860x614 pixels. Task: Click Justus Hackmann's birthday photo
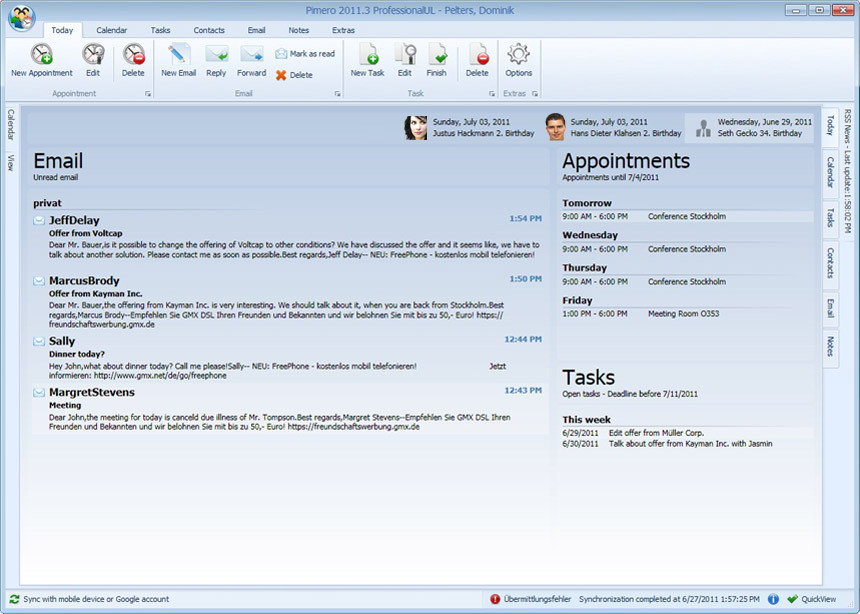coord(416,127)
